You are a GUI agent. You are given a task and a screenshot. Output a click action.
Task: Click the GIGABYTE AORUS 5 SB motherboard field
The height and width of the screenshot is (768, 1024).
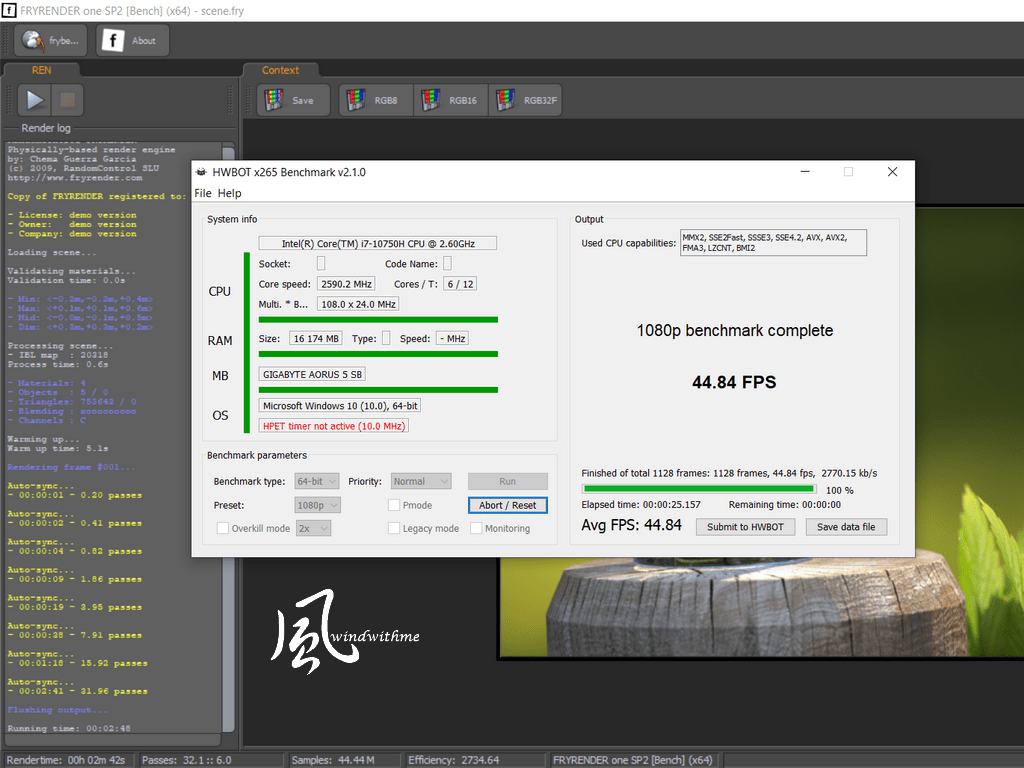pyautogui.click(x=312, y=374)
